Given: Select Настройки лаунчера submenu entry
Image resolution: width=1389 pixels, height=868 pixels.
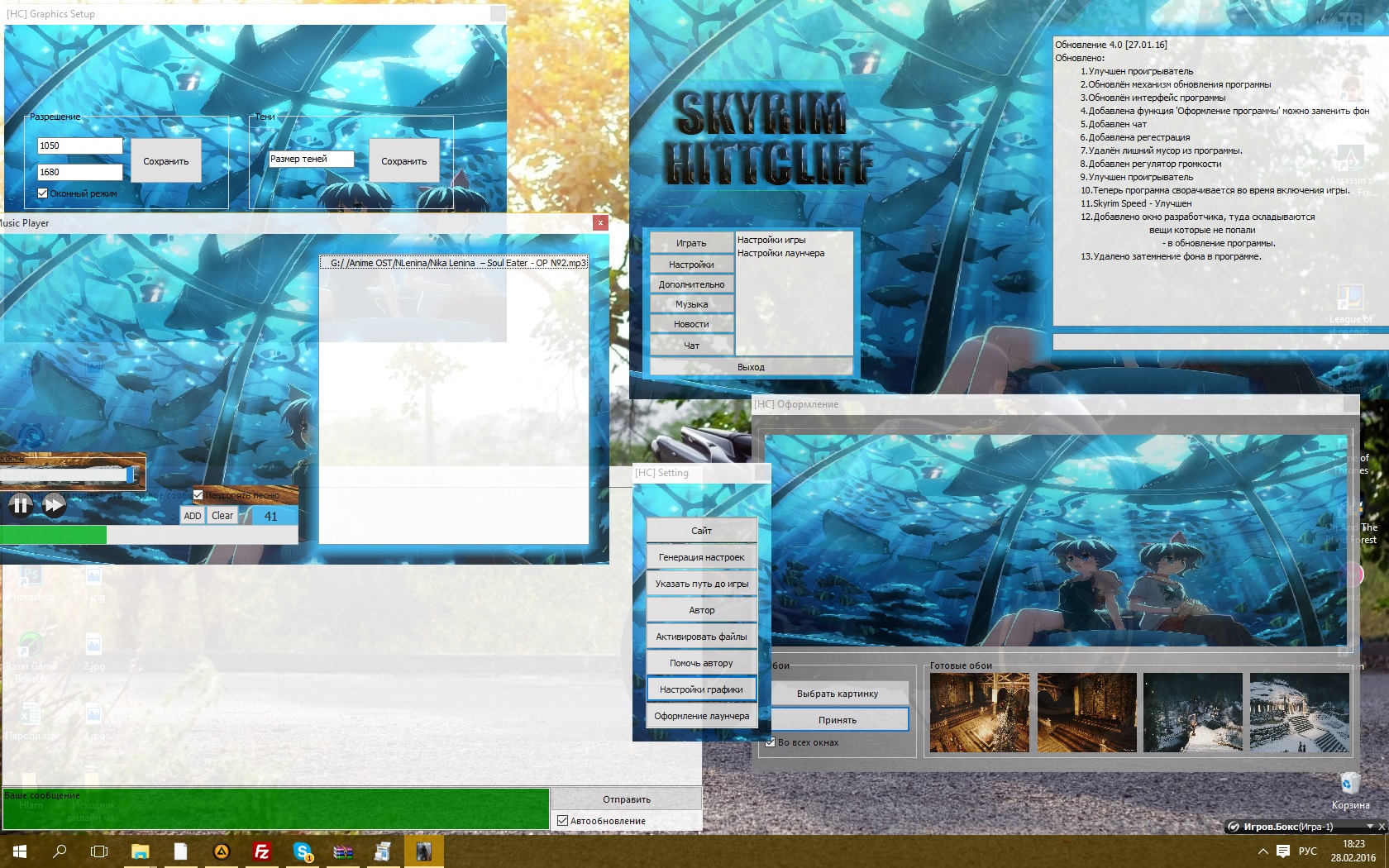Looking at the screenshot, I should pos(780,253).
